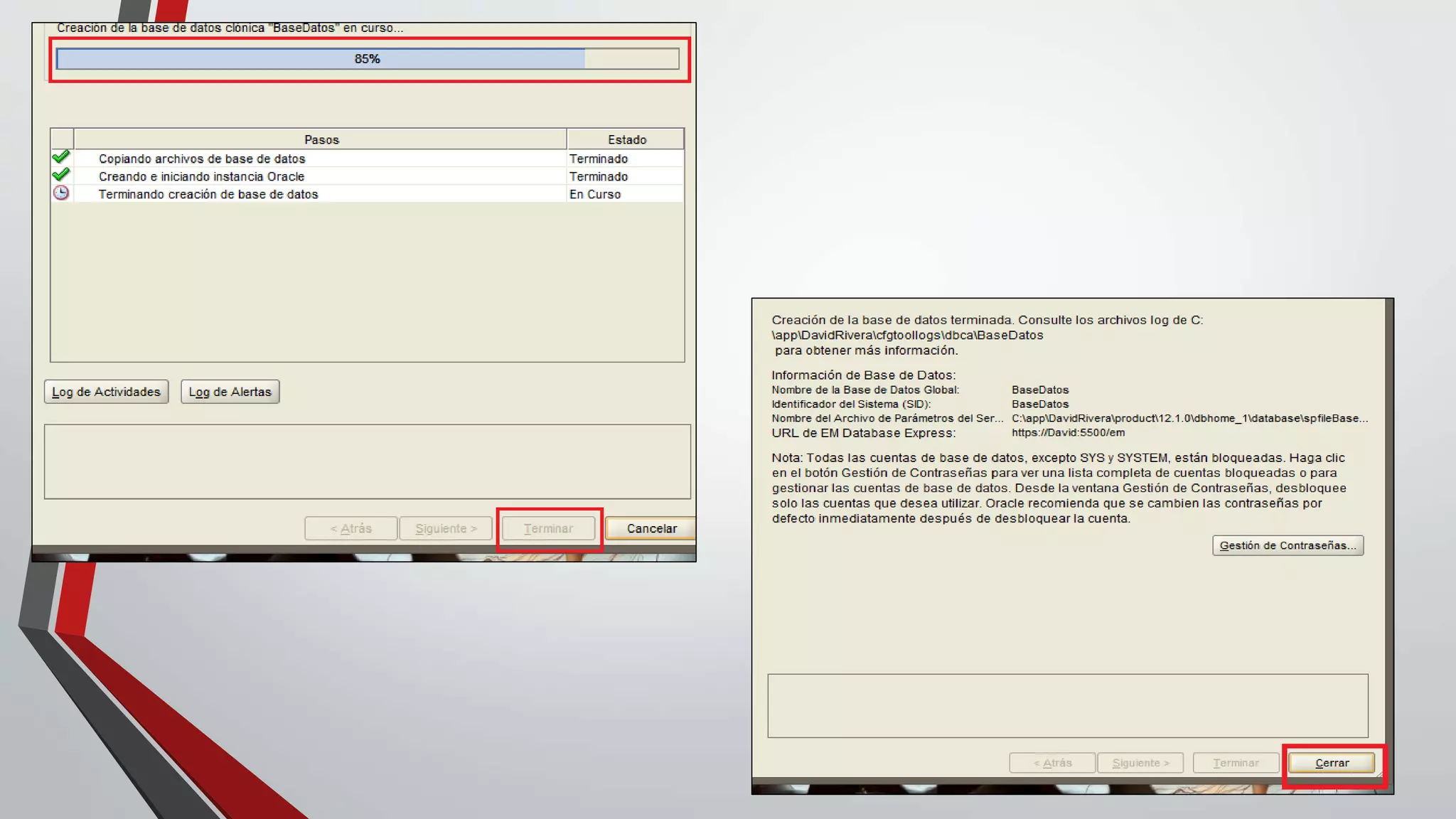Click the Siguiente button in the progress dialog
This screenshot has height=819, width=1456.
pos(446,528)
